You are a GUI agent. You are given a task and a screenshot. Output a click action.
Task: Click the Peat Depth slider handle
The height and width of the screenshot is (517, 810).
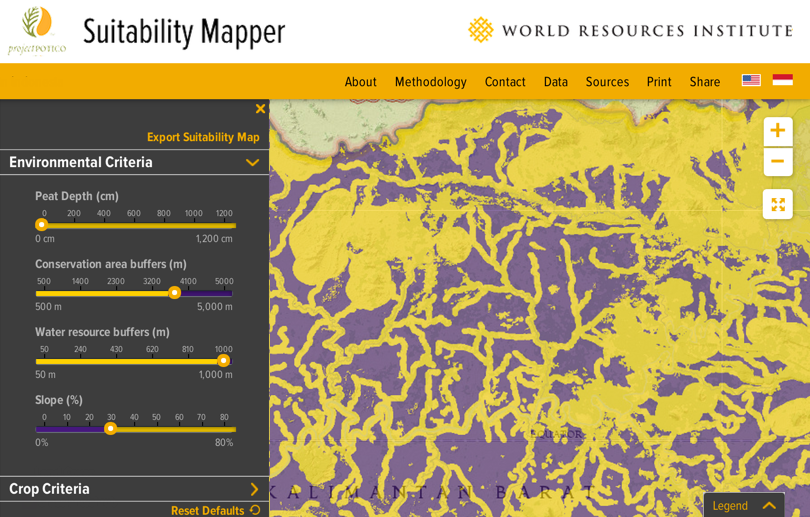(x=42, y=225)
